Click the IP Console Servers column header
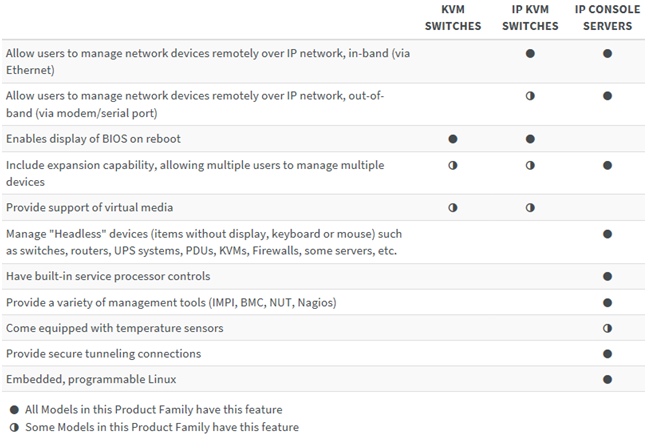Viewport: 647px width, 441px height. click(x=607, y=18)
